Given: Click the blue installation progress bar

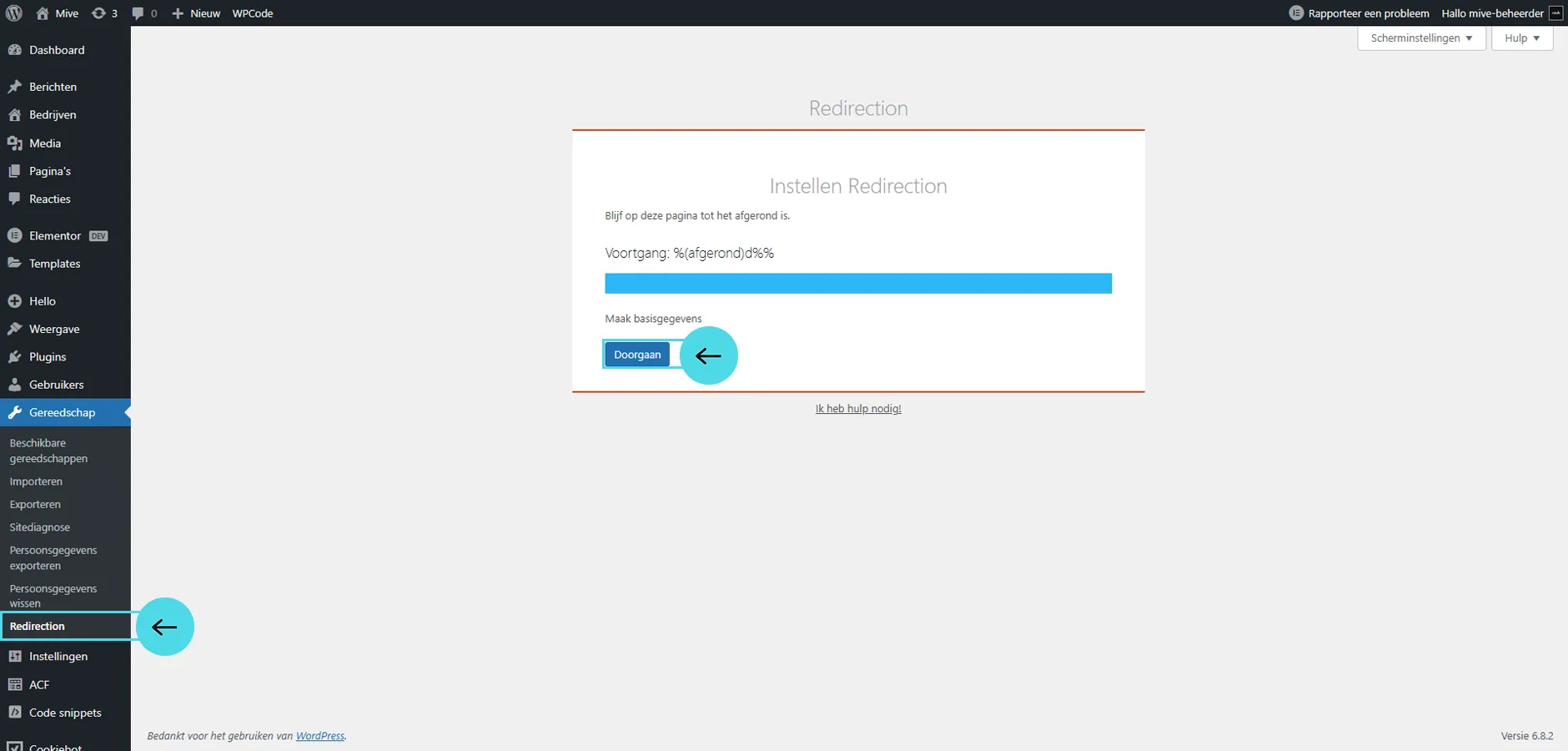Looking at the screenshot, I should 858,284.
